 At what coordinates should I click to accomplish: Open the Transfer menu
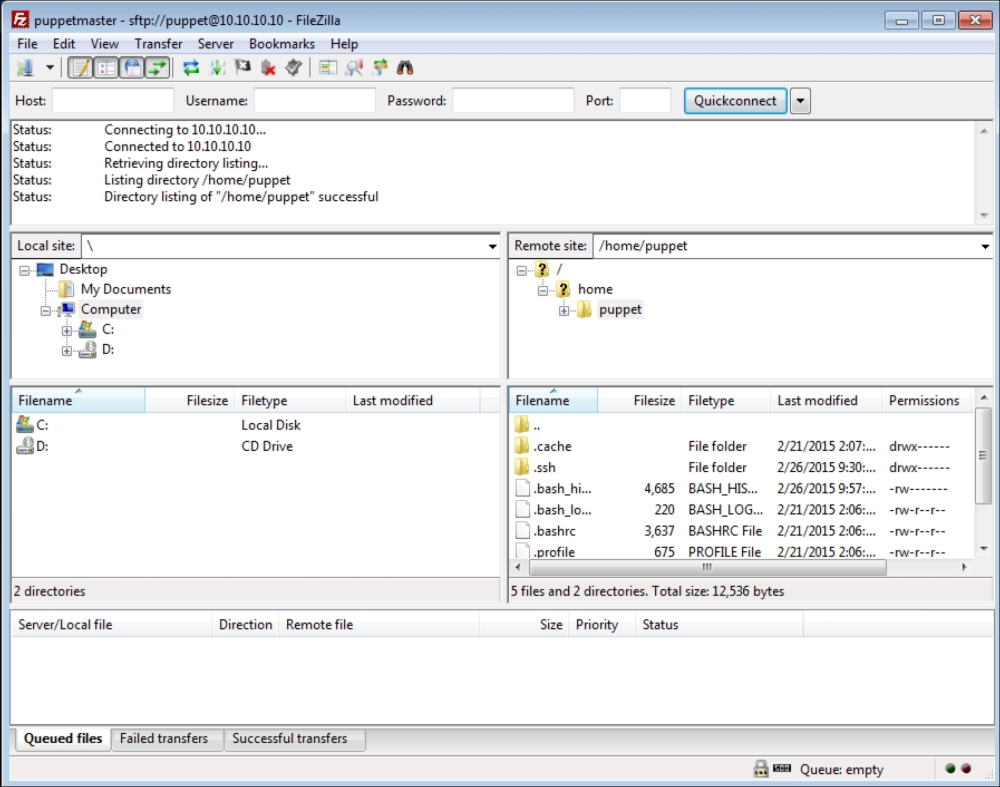point(158,44)
